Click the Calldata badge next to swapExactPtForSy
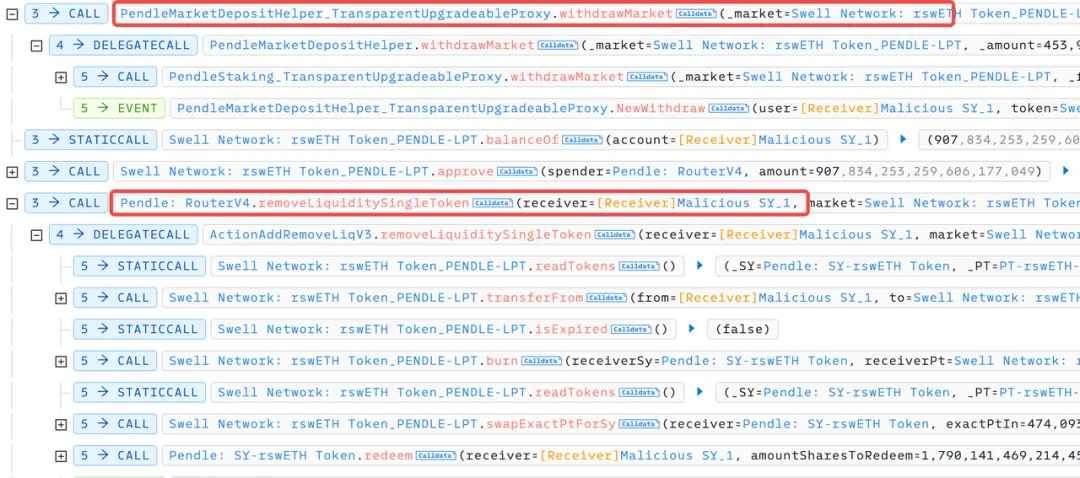This screenshot has width=1080, height=478. (x=639, y=424)
